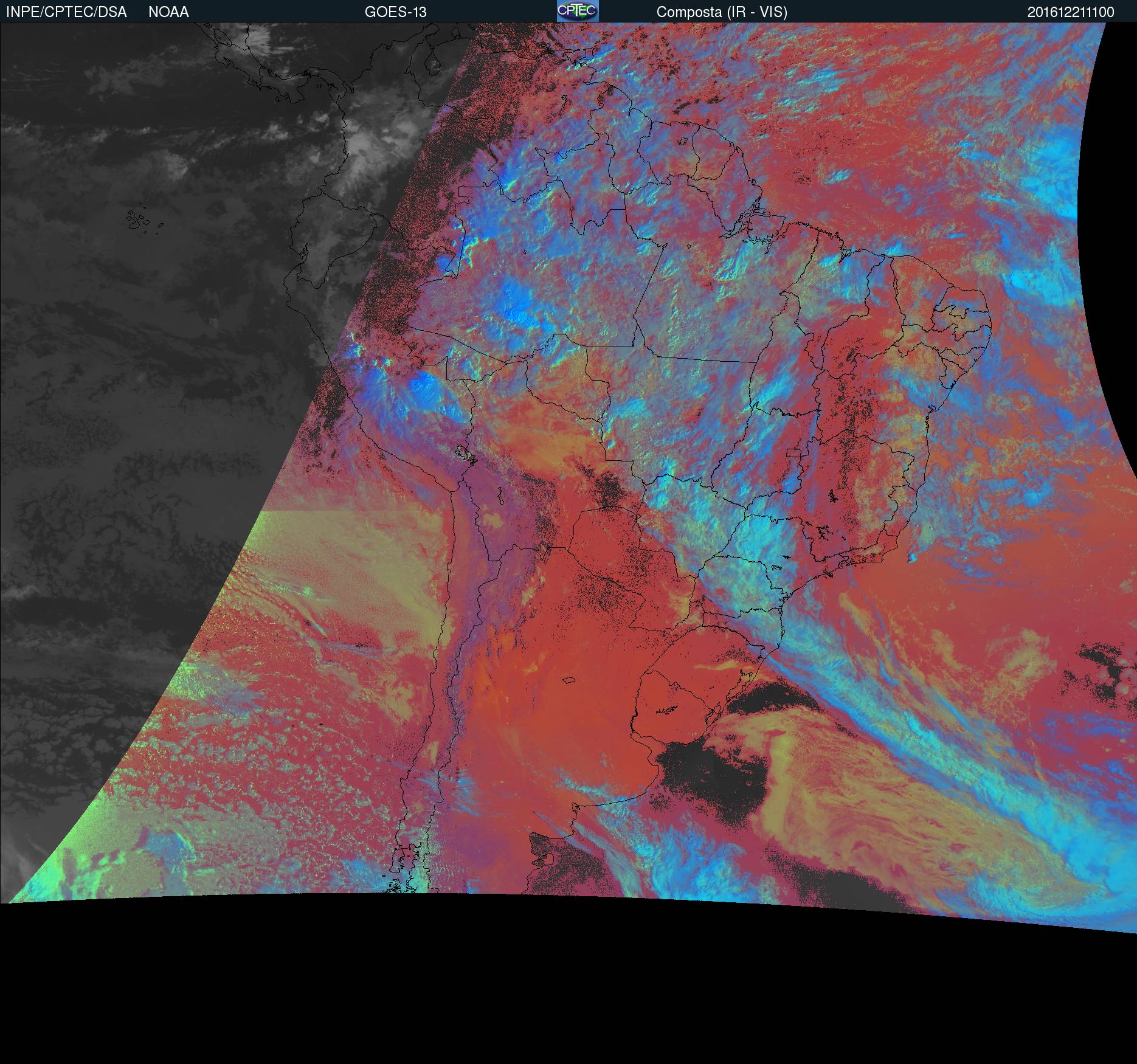Click the Lake Titicaca outline

click(x=465, y=453)
